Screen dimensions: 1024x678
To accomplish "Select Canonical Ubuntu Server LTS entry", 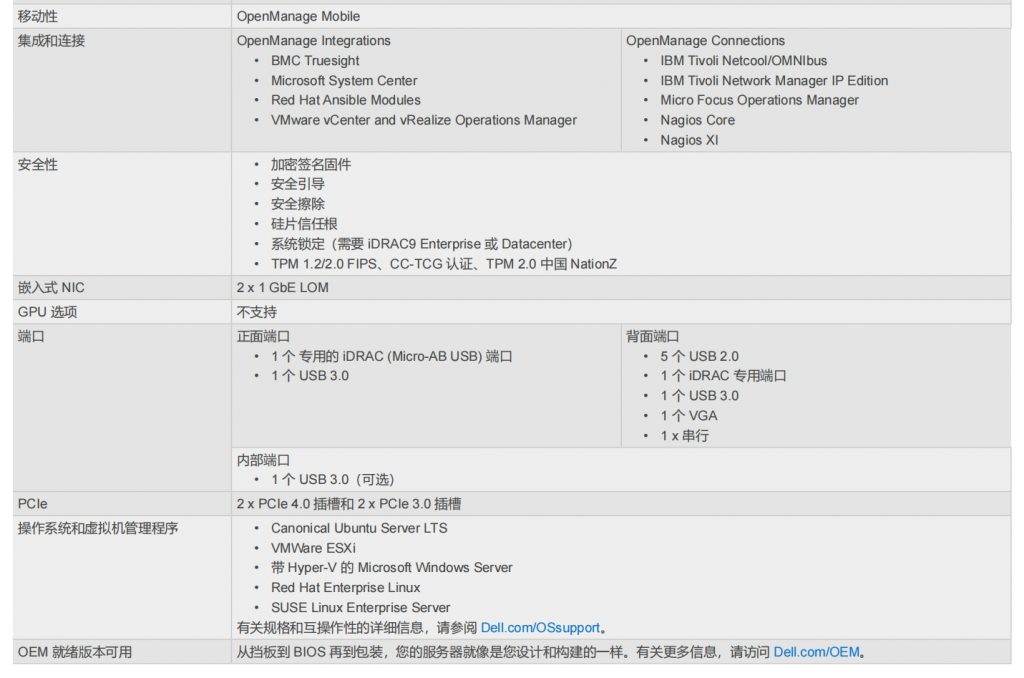I will [x=359, y=528].
